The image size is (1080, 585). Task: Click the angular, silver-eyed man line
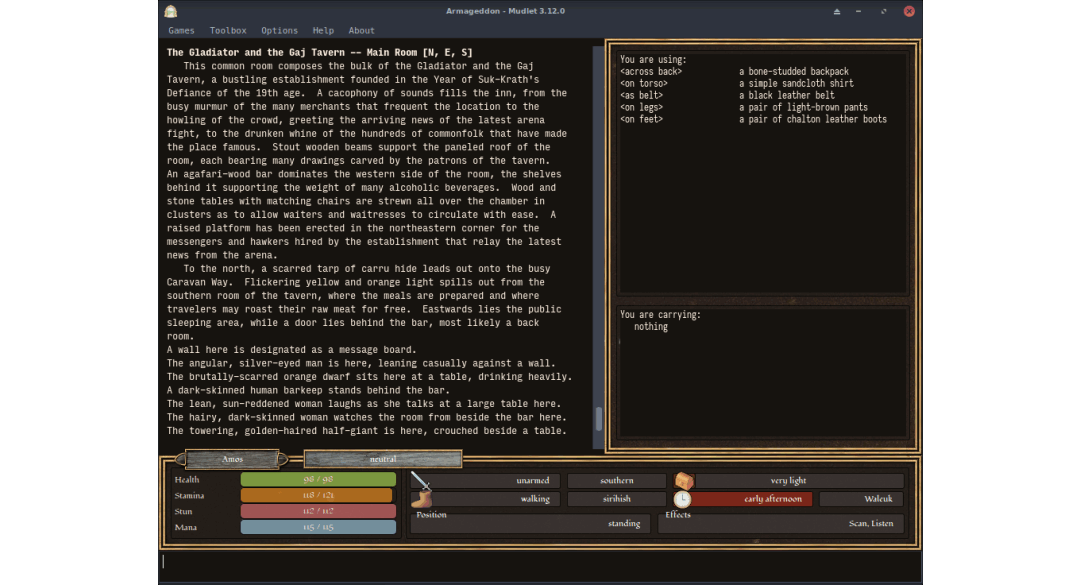[361, 363]
